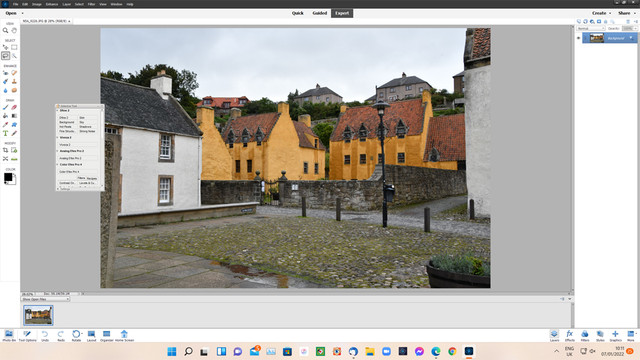Collapse the Viveza 2 section in Selective Tool
640x360 pixels.
pyautogui.click(x=58, y=138)
